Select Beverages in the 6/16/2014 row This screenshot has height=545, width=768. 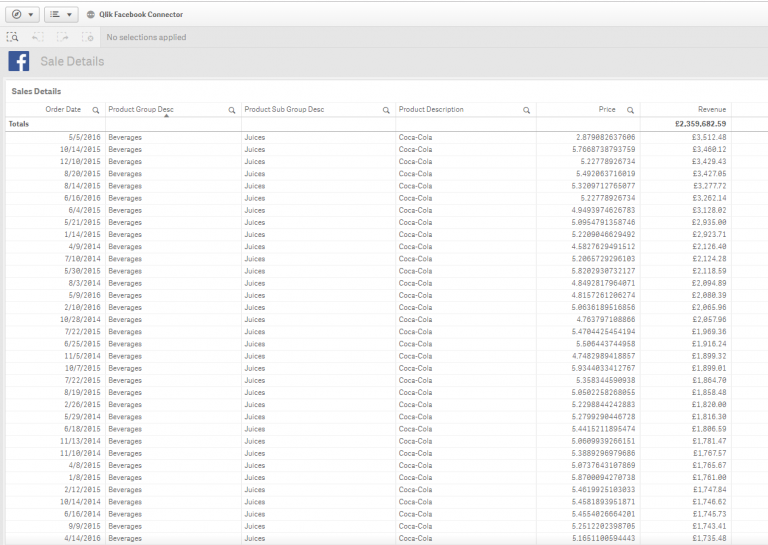[x=125, y=514]
